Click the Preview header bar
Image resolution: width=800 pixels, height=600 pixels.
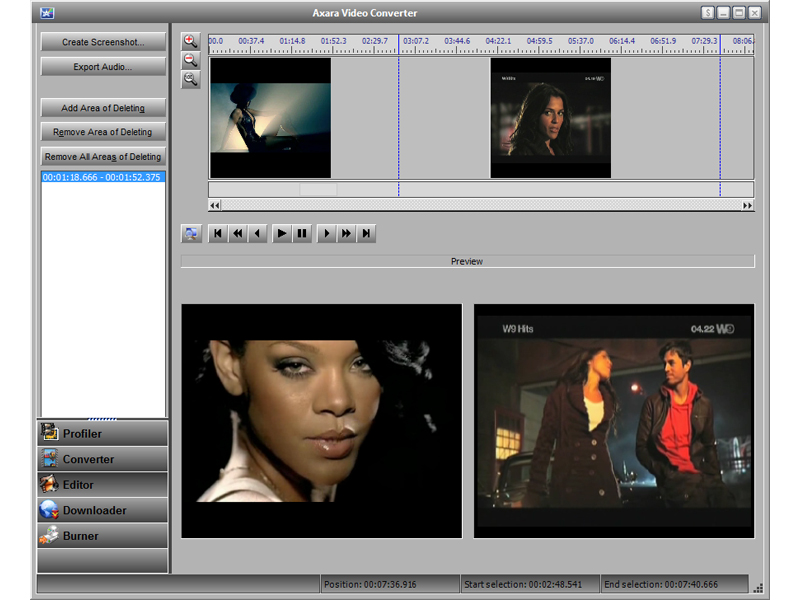467,261
